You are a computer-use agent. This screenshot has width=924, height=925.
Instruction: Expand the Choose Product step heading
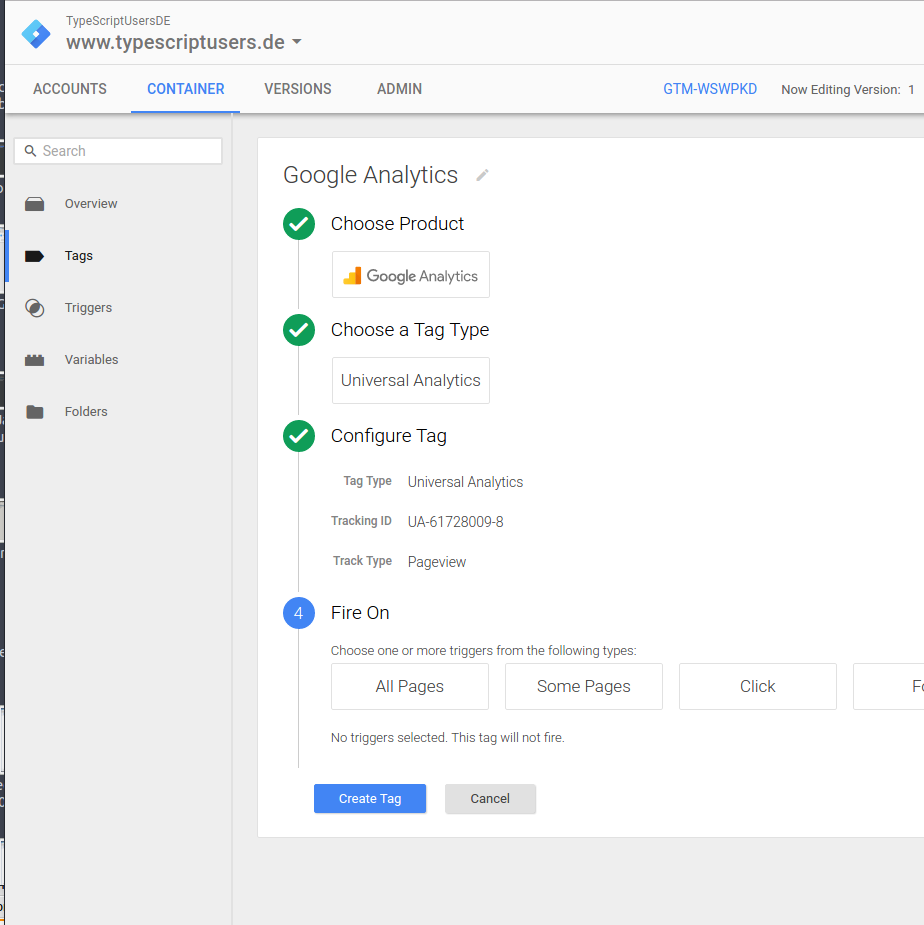pos(397,224)
